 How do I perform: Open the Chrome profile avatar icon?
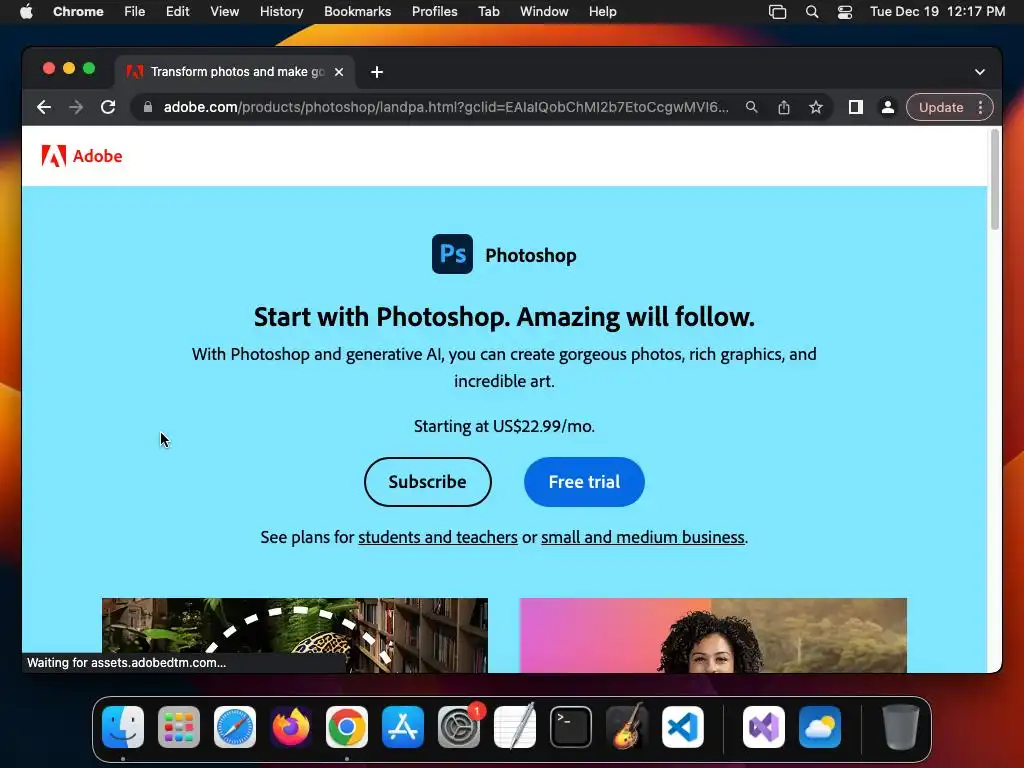point(888,107)
